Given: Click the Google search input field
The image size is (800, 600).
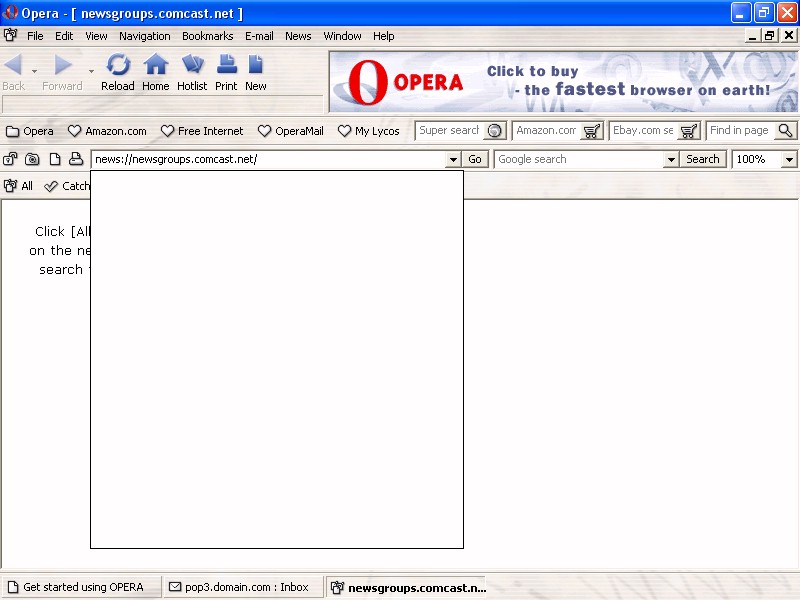Looking at the screenshot, I should tap(579, 159).
